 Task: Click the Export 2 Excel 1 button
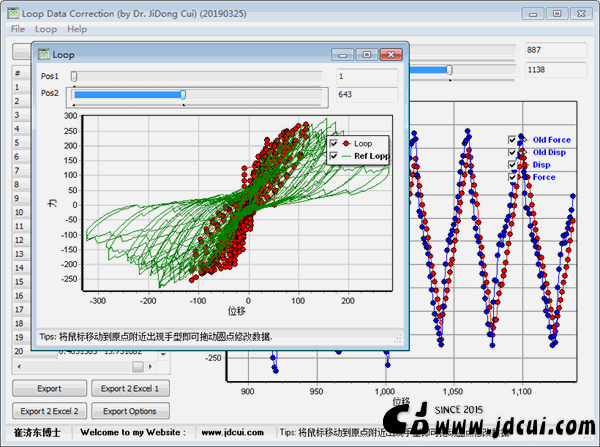[130, 388]
